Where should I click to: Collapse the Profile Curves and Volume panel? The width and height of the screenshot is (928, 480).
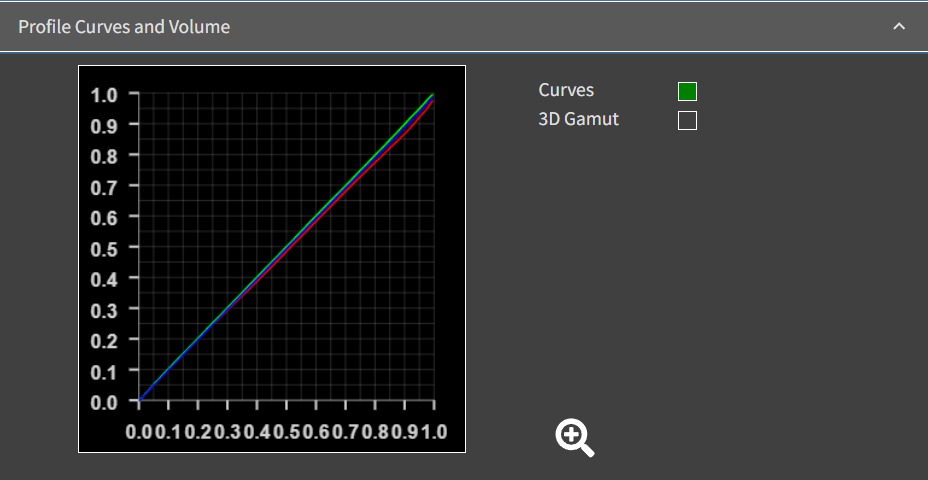click(899, 27)
